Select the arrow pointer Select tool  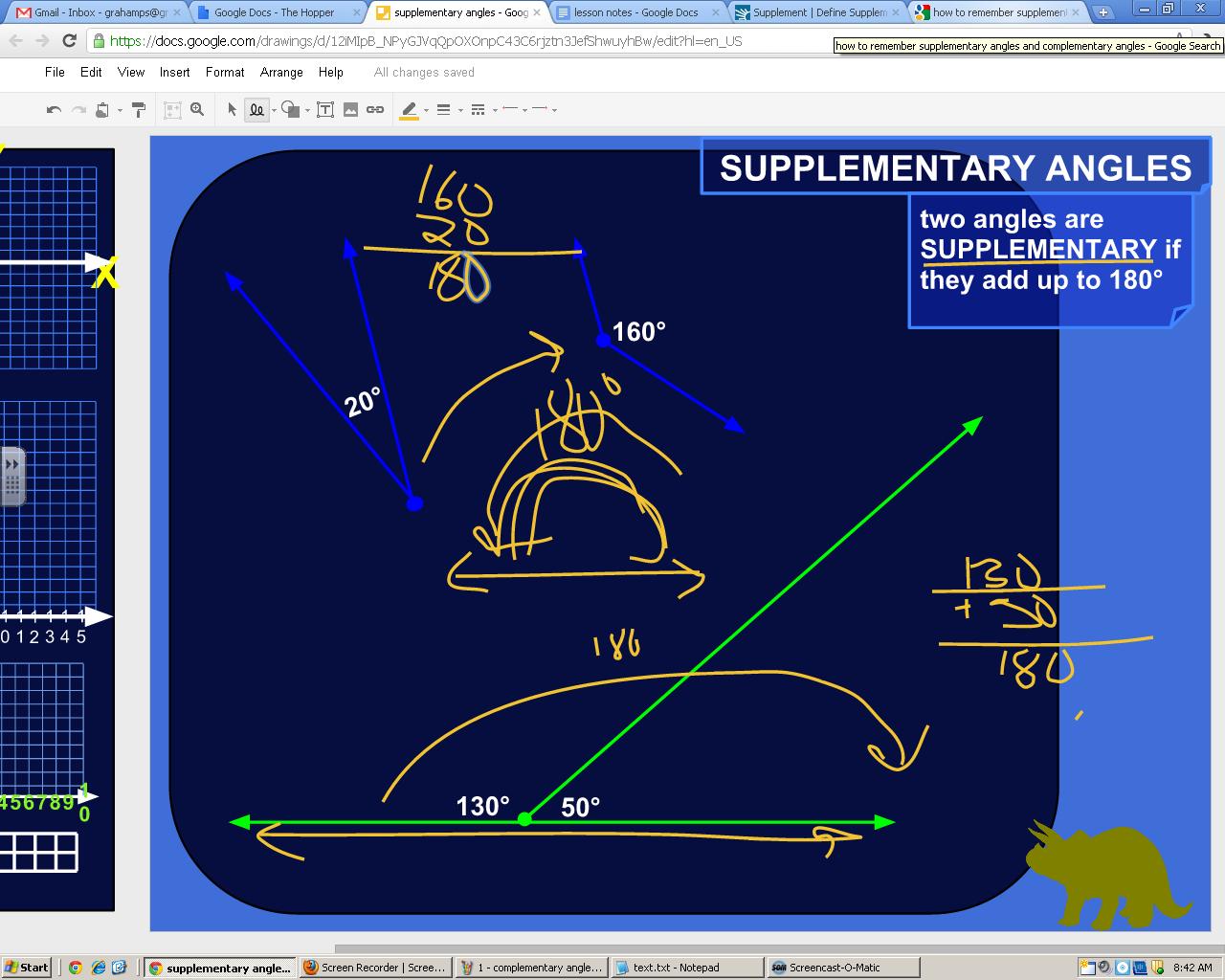(x=232, y=110)
